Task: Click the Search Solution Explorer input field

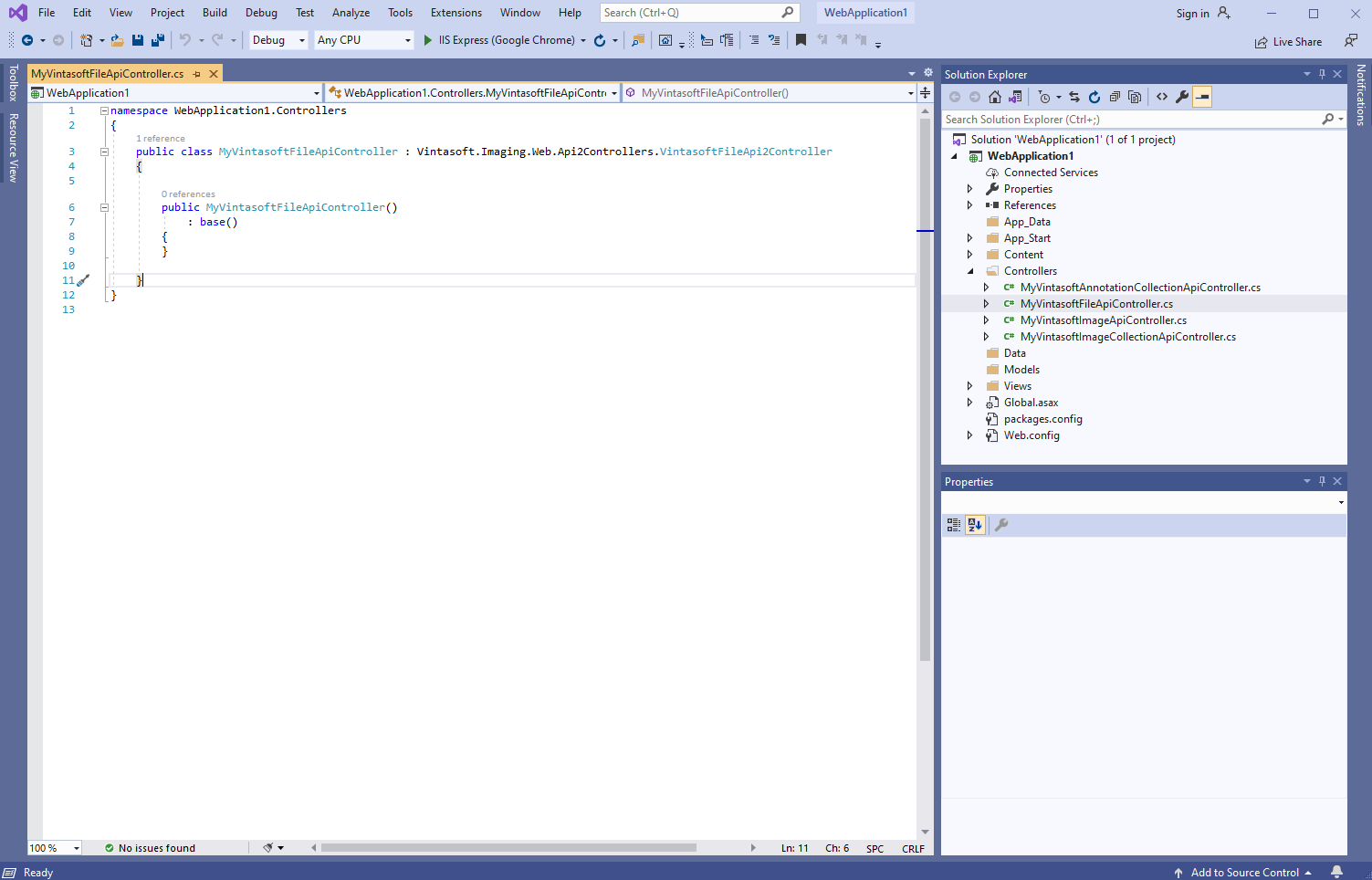Action: (1130, 120)
